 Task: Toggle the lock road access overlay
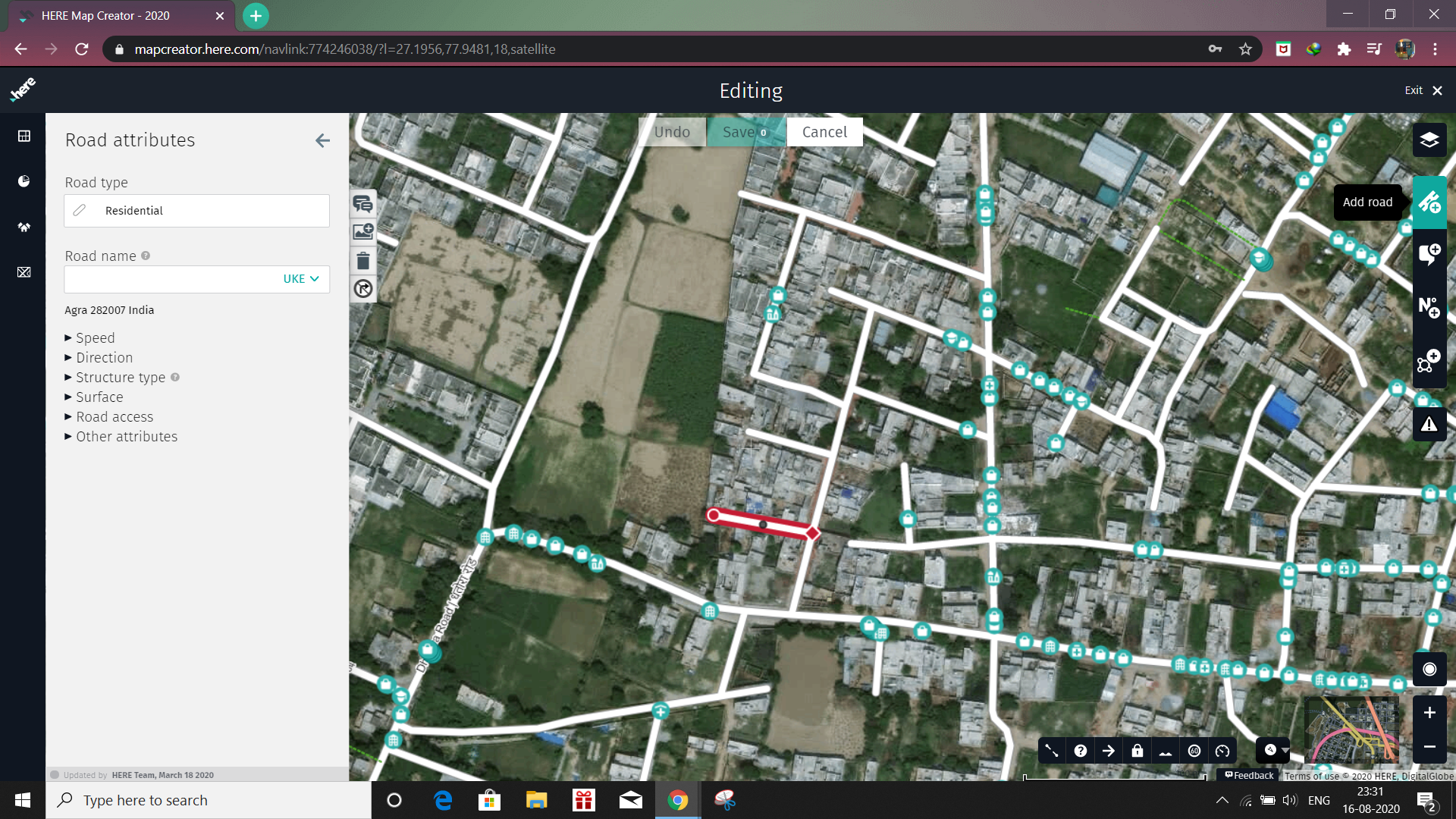click(x=1137, y=751)
